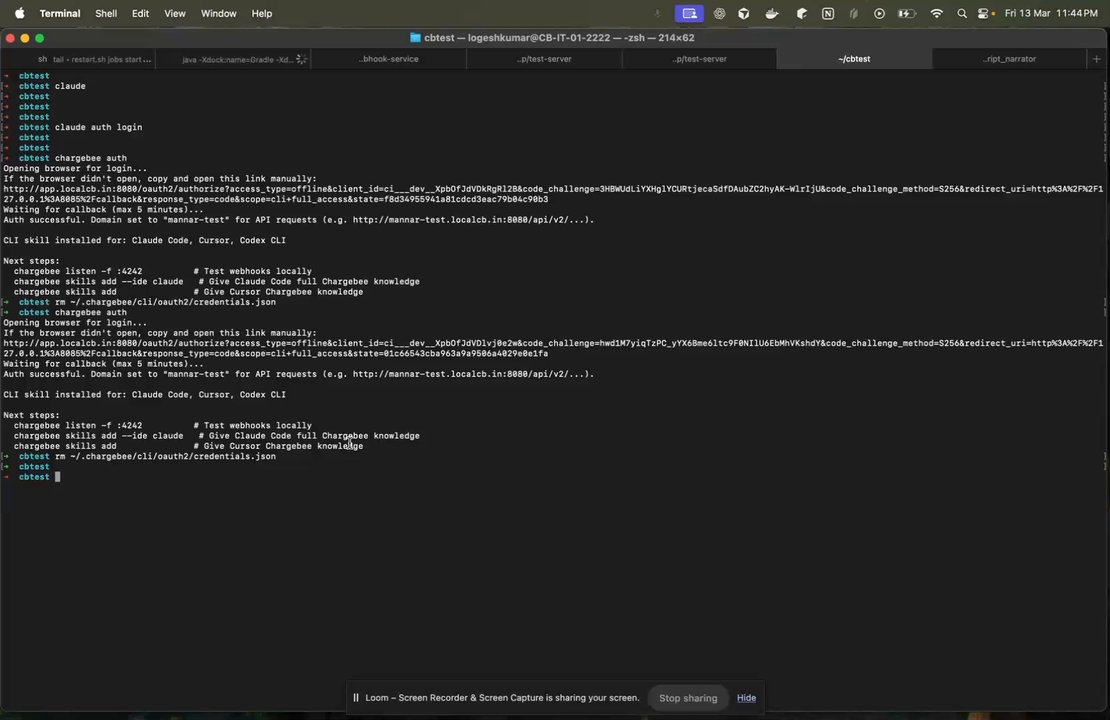Switch to the ..bhook-service tab
The height and width of the screenshot is (720, 1110).
[x=389, y=59]
